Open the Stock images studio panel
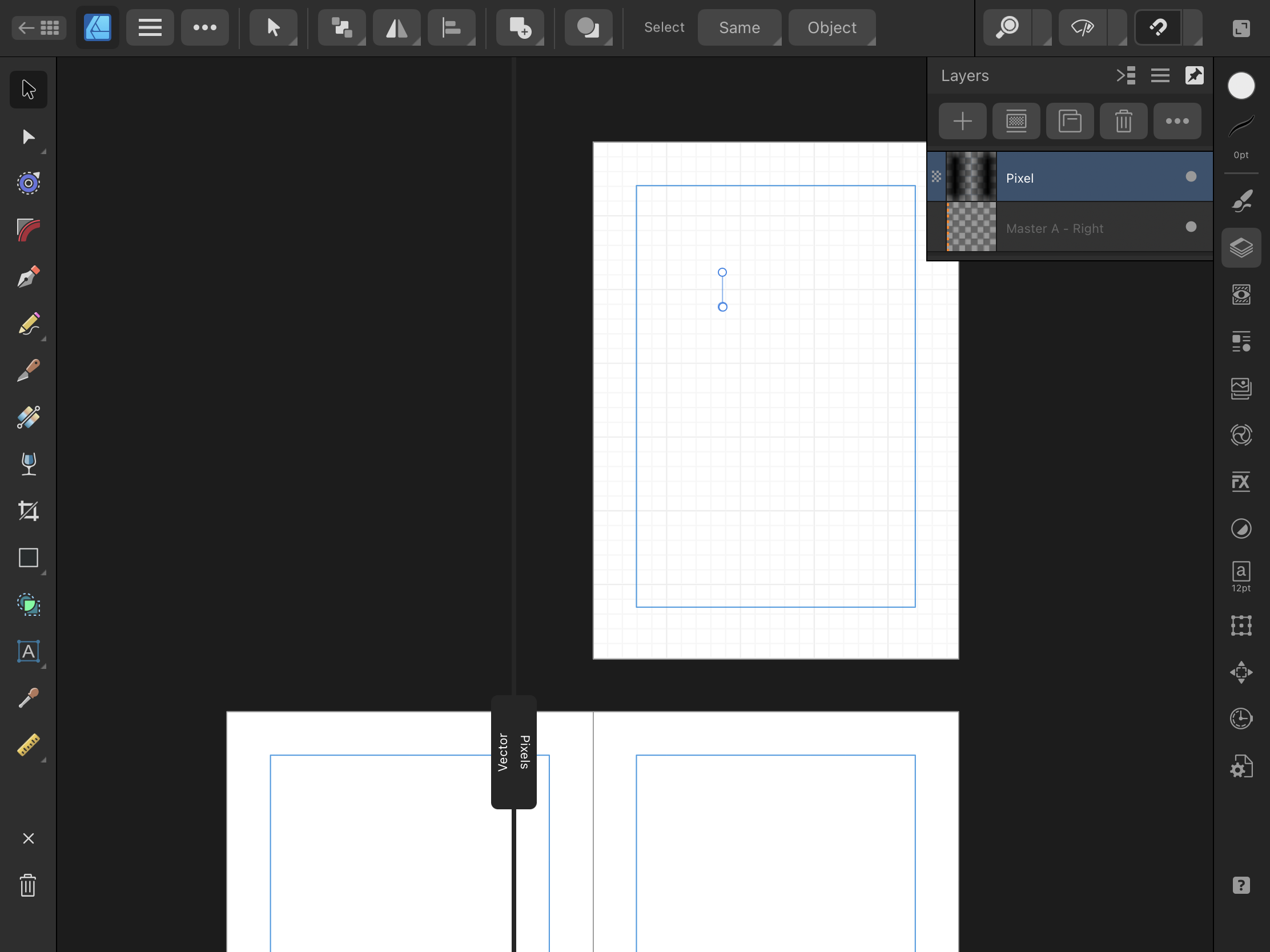1270x952 pixels. point(1241,389)
